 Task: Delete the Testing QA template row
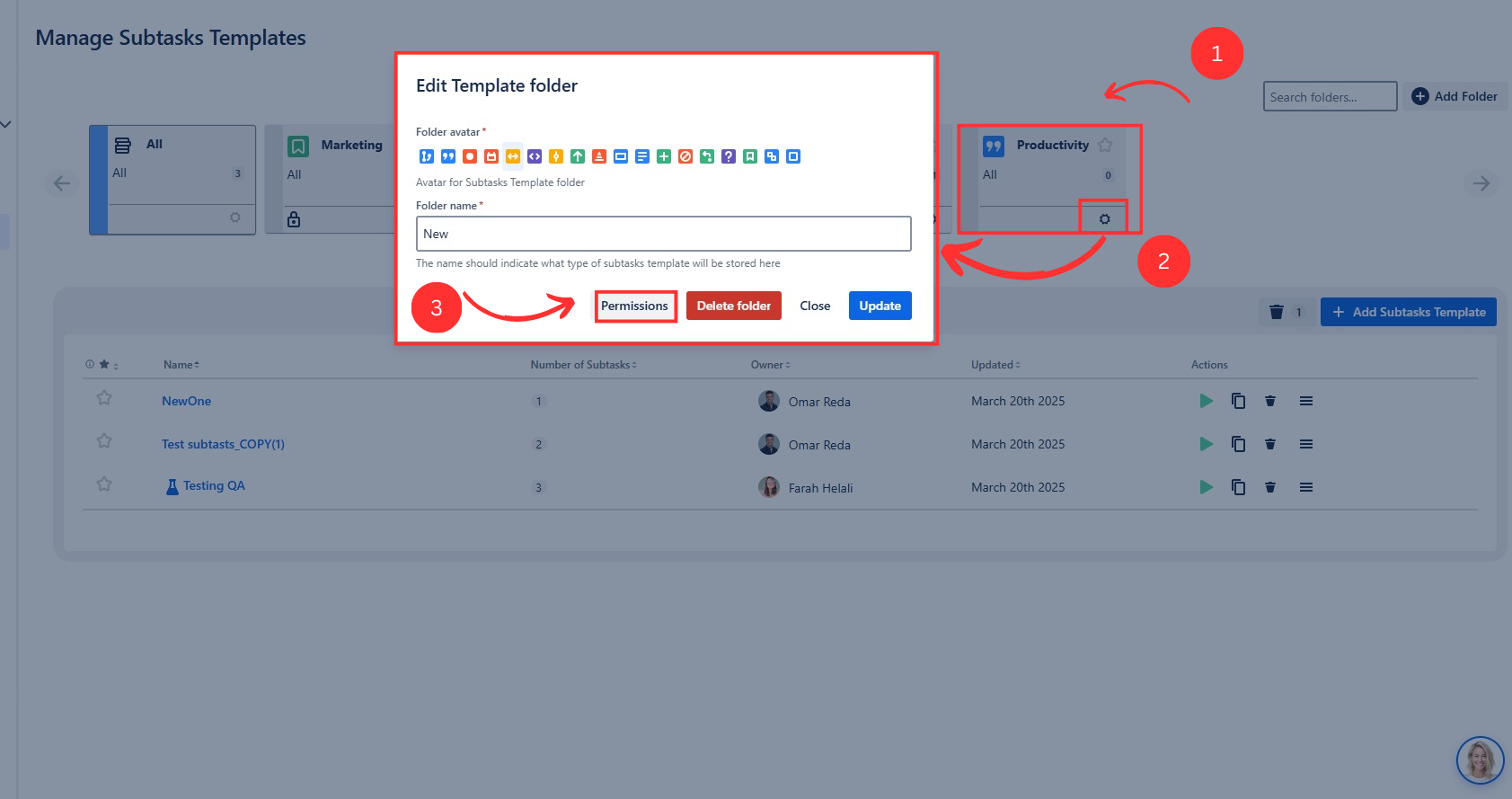click(x=1270, y=487)
